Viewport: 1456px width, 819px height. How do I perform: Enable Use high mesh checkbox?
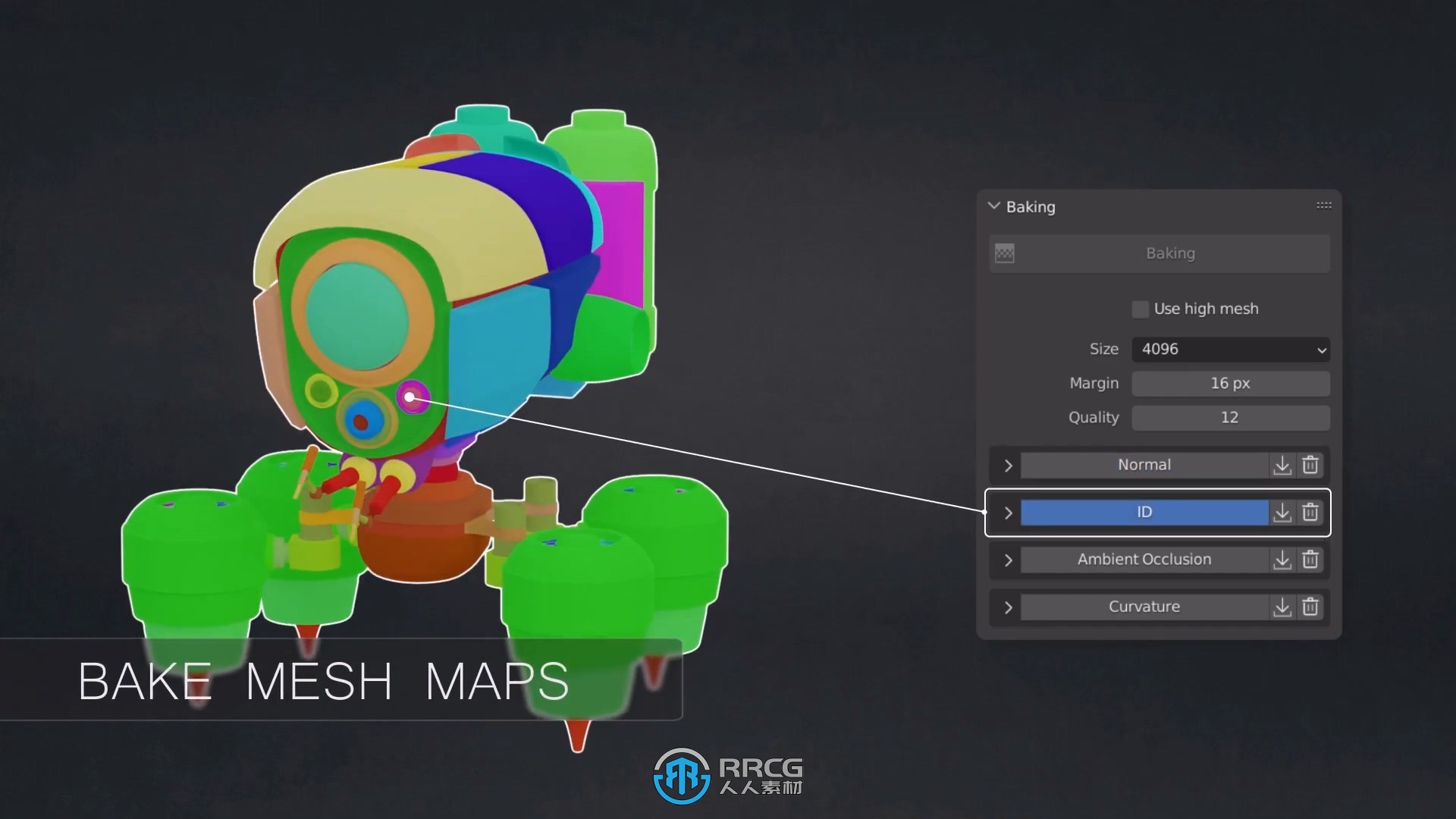click(x=1140, y=308)
